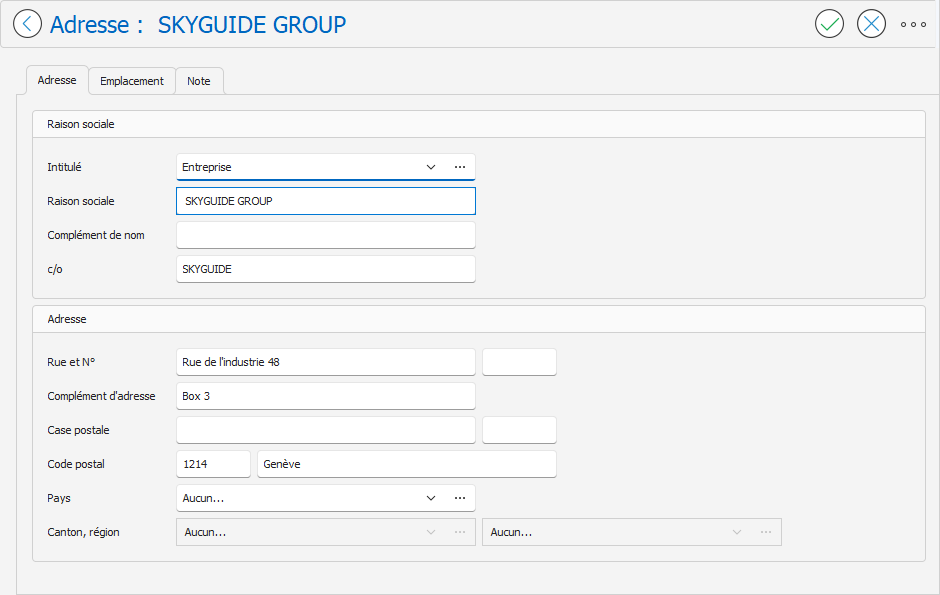Validate the address with the green checkmark
Screen dimensions: 940x595
point(829,24)
